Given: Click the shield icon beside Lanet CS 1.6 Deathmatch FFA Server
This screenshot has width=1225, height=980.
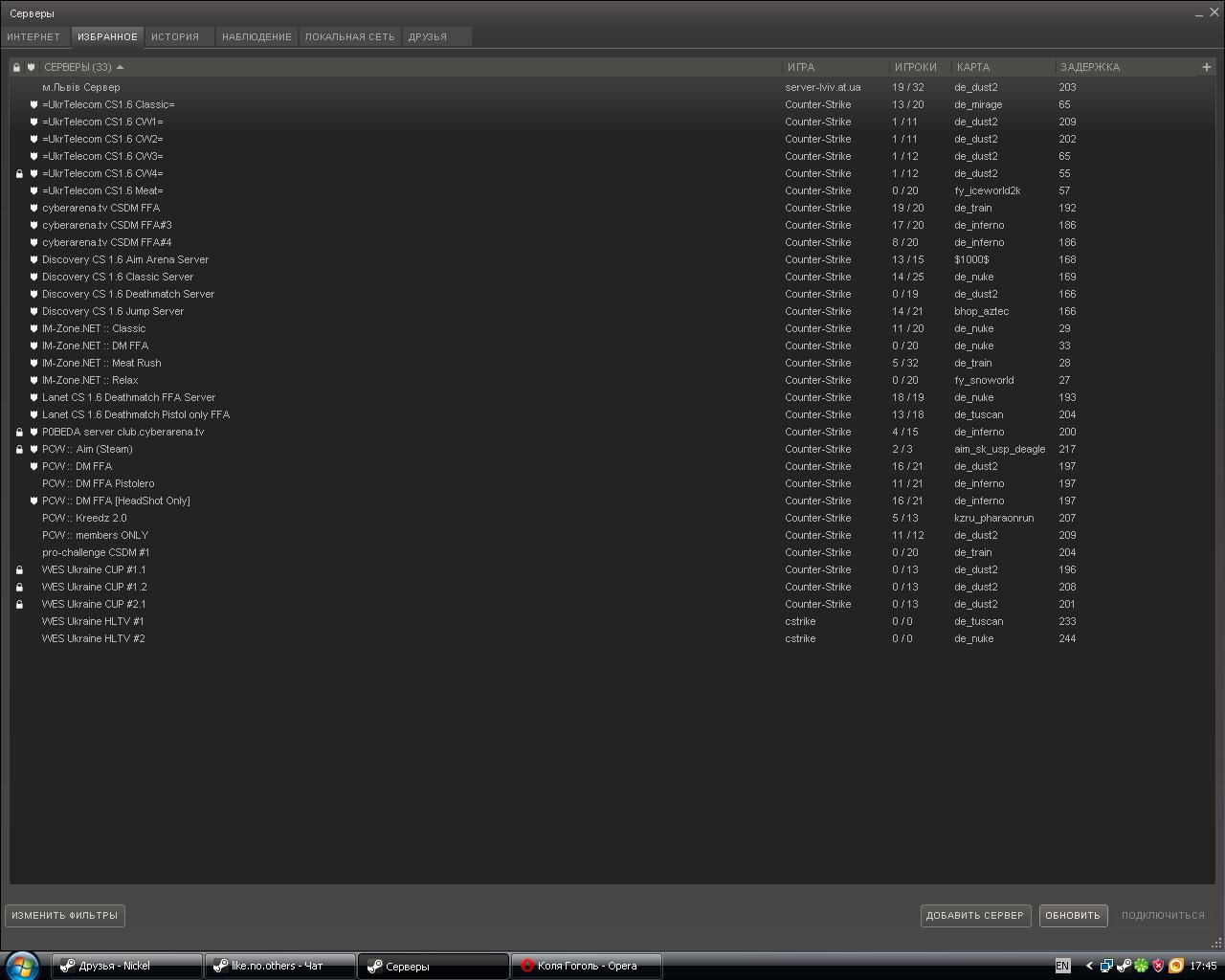Looking at the screenshot, I should pos(33,397).
